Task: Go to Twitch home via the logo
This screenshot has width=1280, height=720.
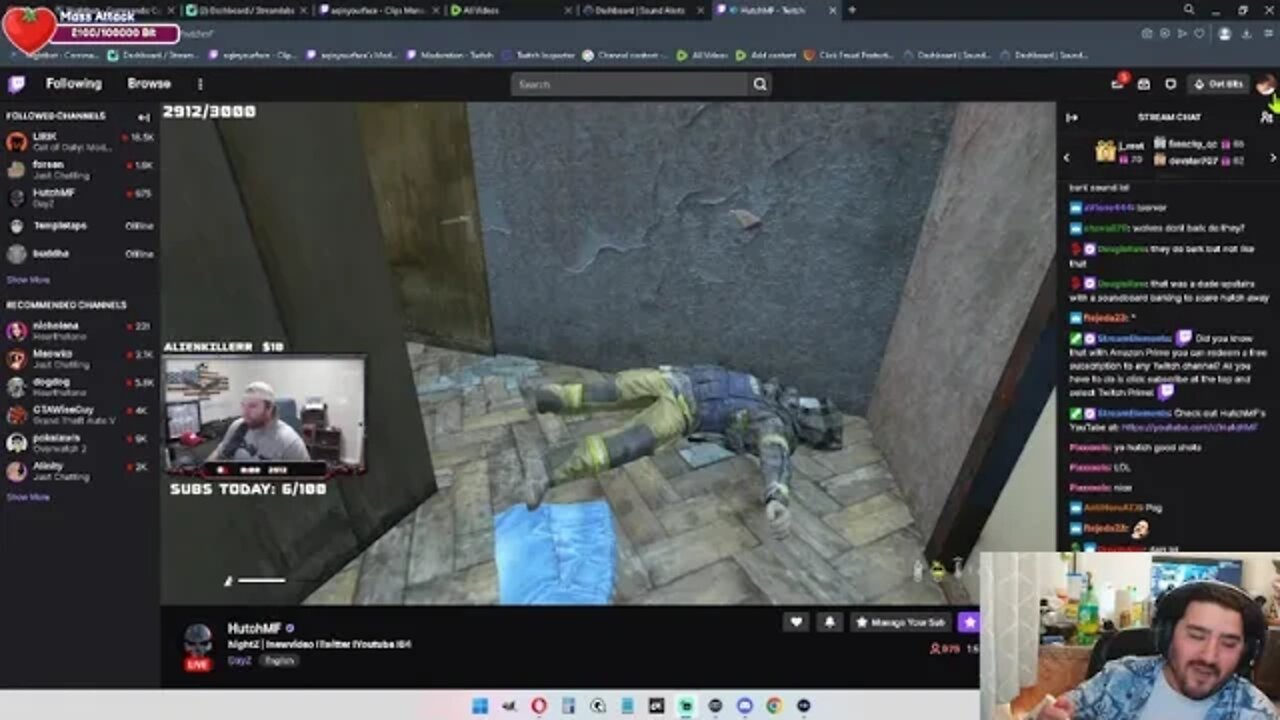Action: 16,84
